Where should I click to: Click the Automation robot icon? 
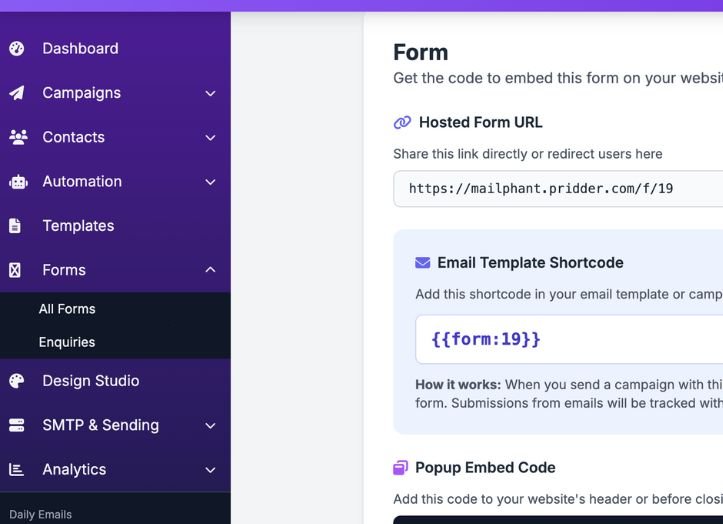(17, 182)
